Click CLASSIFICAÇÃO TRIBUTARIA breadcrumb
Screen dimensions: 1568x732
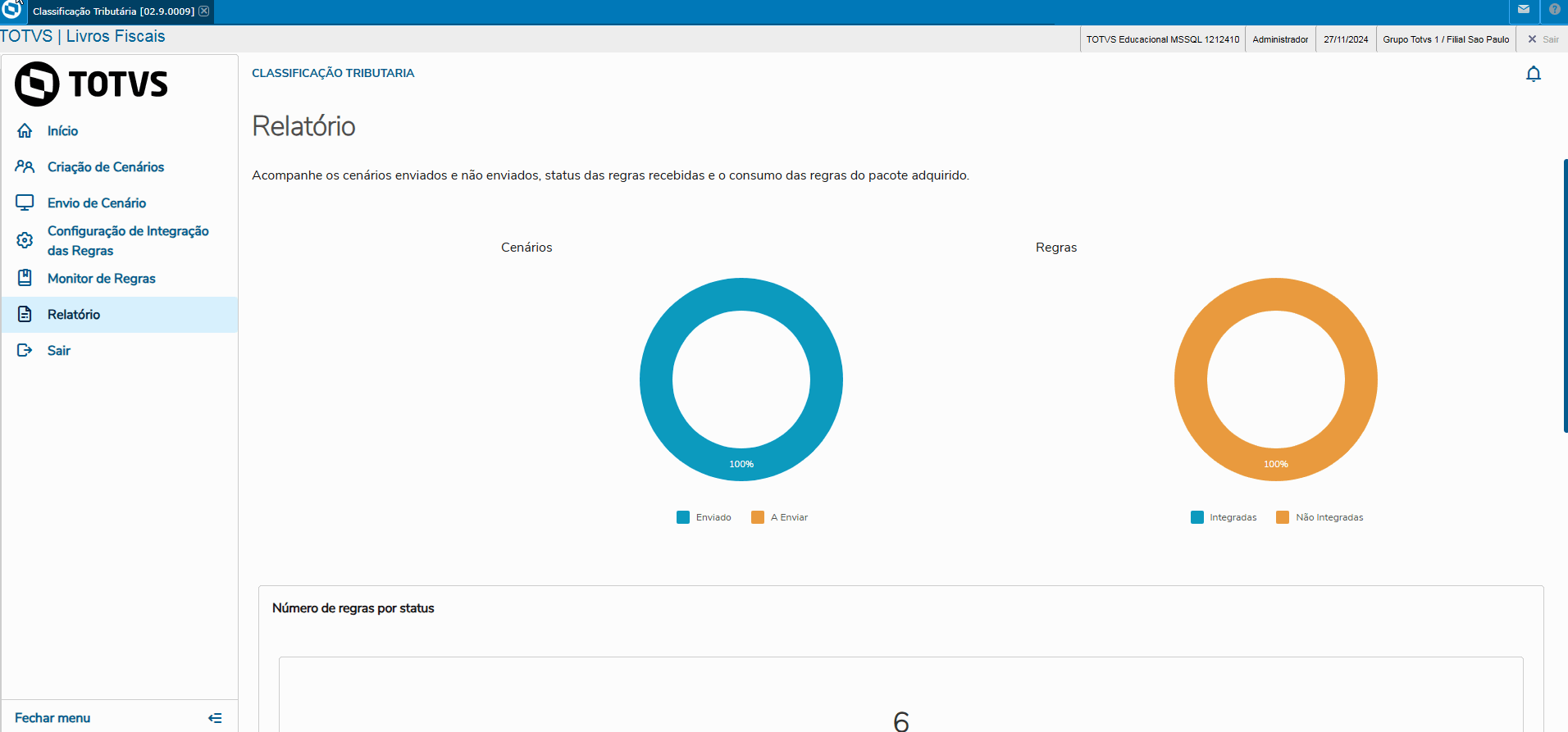(x=333, y=73)
